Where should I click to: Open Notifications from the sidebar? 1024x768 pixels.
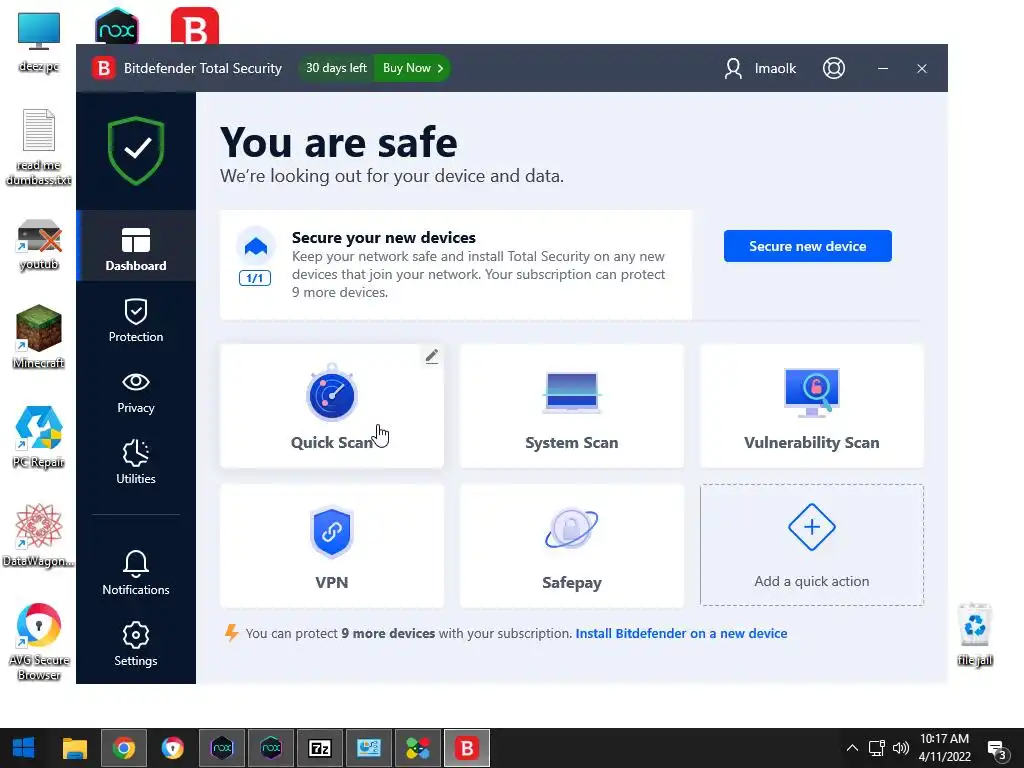(x=136, y=573)
